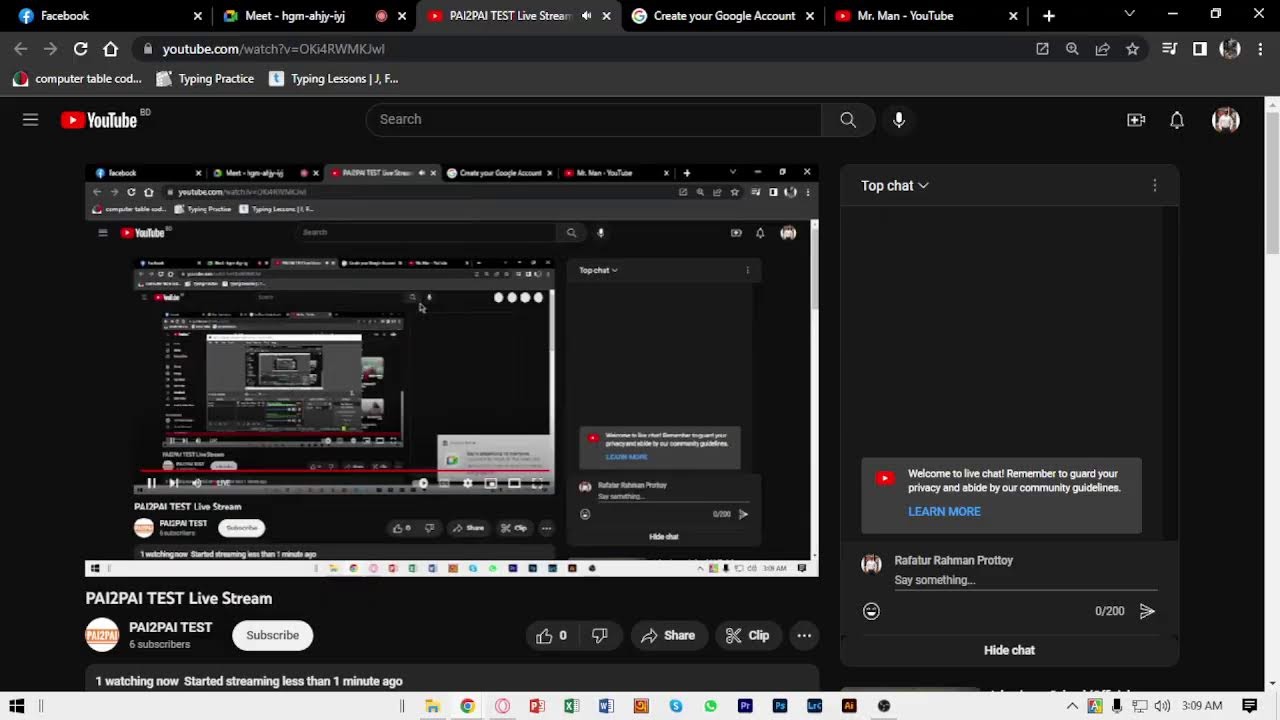Send the chat message arrow

click(1147, 611)
